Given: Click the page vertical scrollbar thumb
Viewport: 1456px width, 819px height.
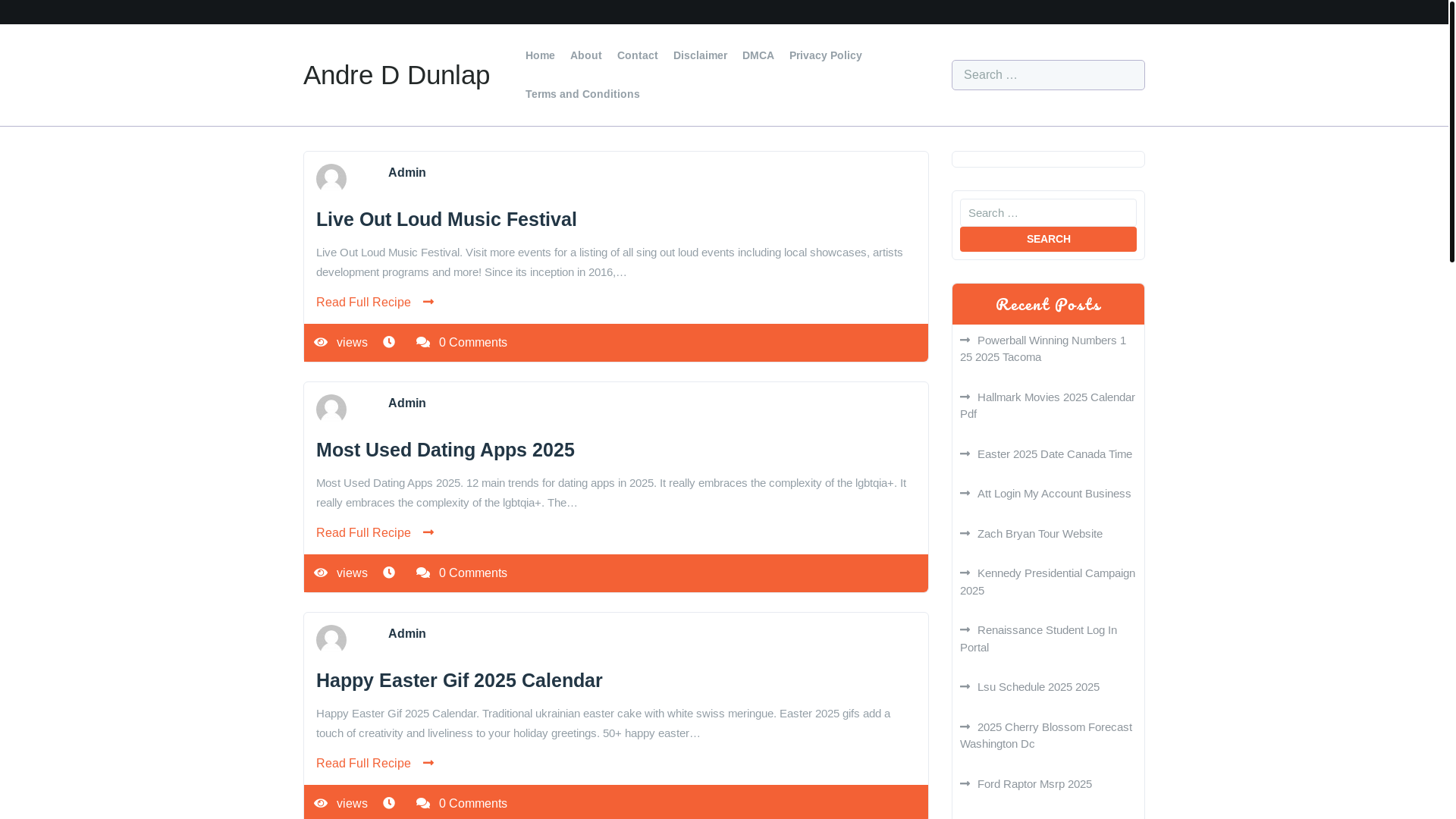Looking at the screenshot, I should (1451, 130).
